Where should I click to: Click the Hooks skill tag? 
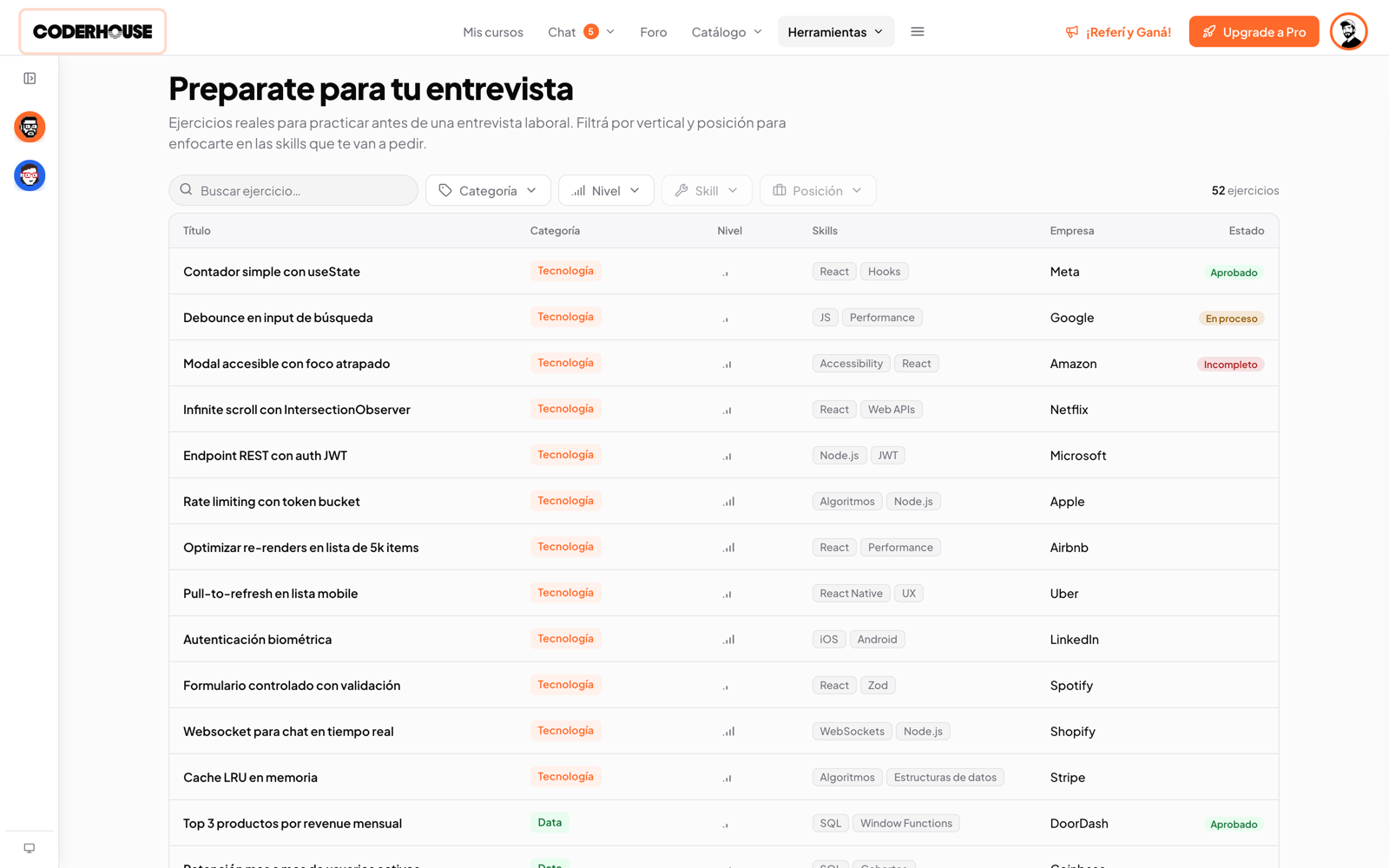[885, 272]
